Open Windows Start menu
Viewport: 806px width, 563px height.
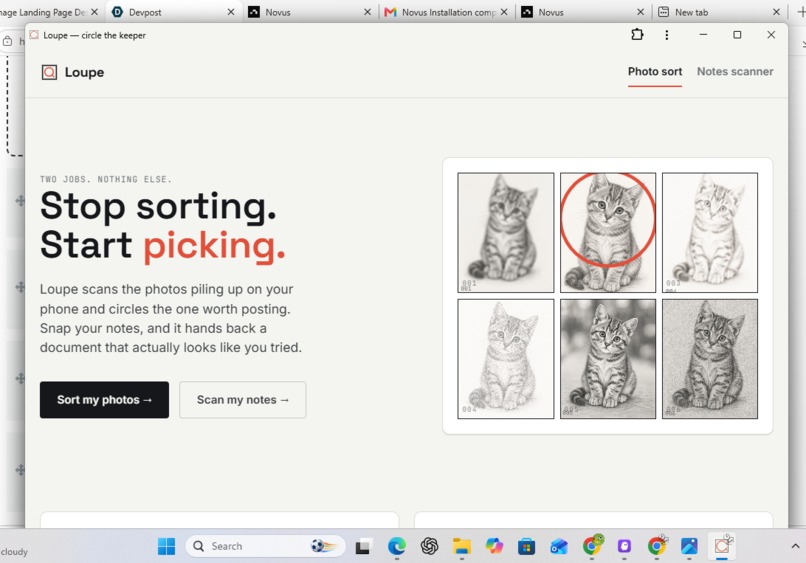166,546
